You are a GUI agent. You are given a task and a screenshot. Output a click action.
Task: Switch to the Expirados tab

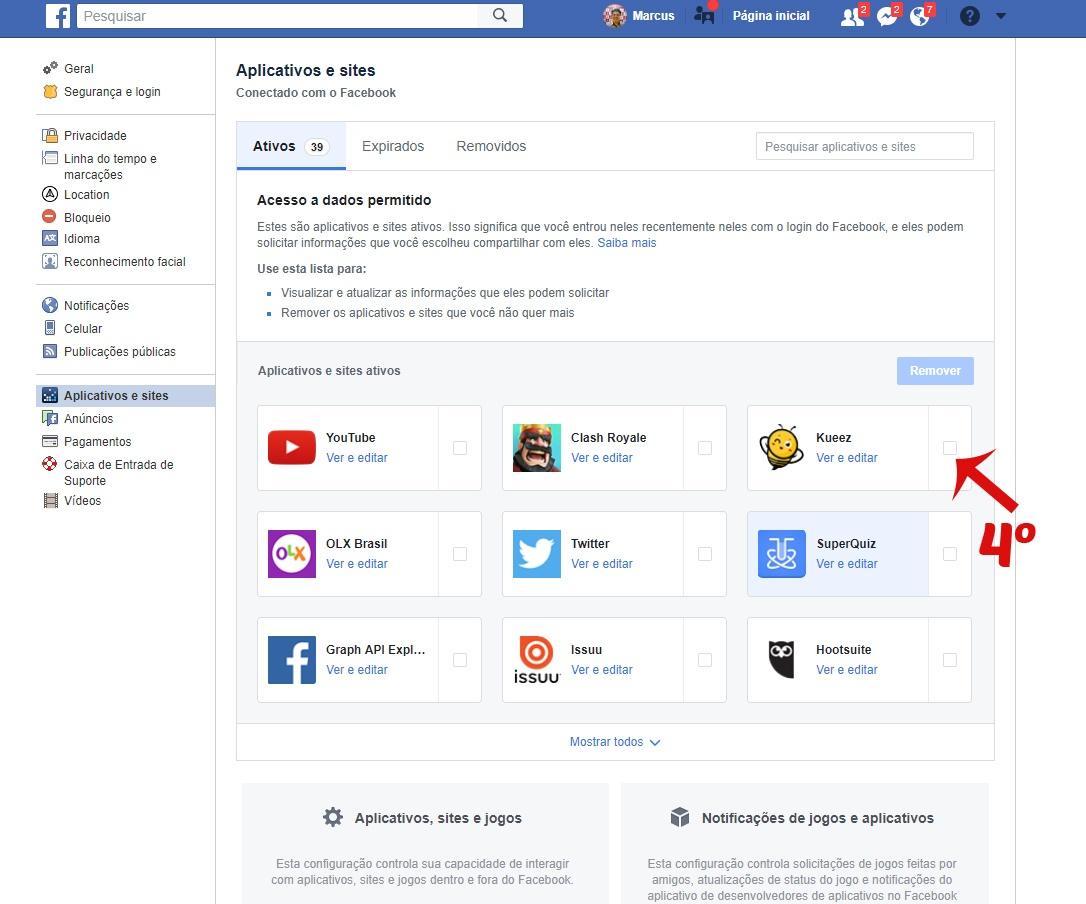coord(393,146)
